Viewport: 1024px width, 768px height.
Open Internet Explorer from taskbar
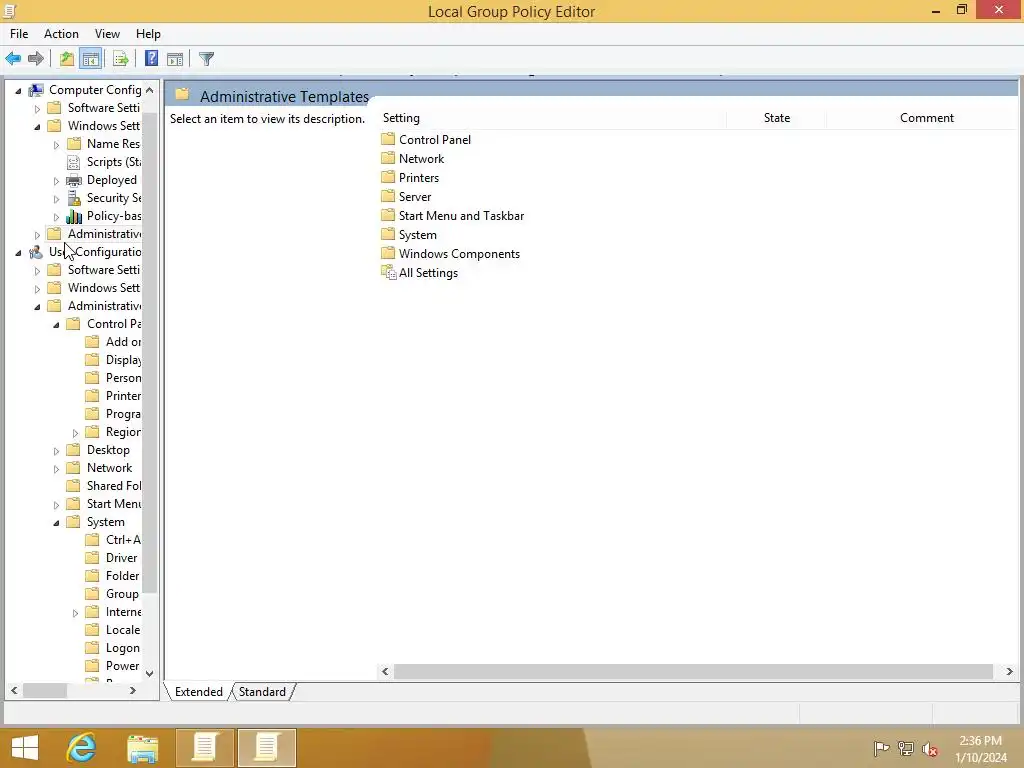point(82,748)
